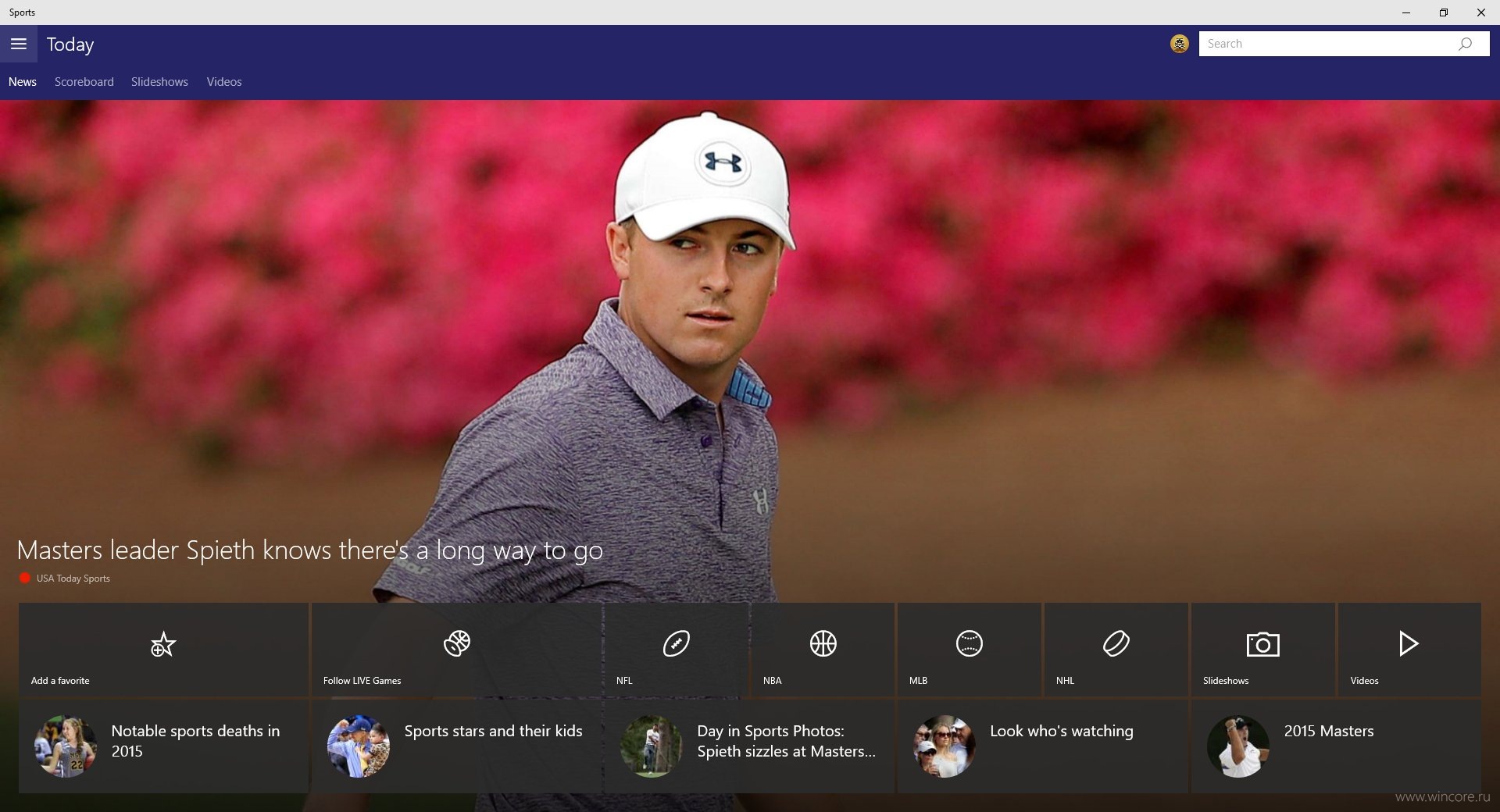Open Look who's watching story
The height and width of the screenshot is (812, 1500).
pyautogui.click(x=1043, y=746)
